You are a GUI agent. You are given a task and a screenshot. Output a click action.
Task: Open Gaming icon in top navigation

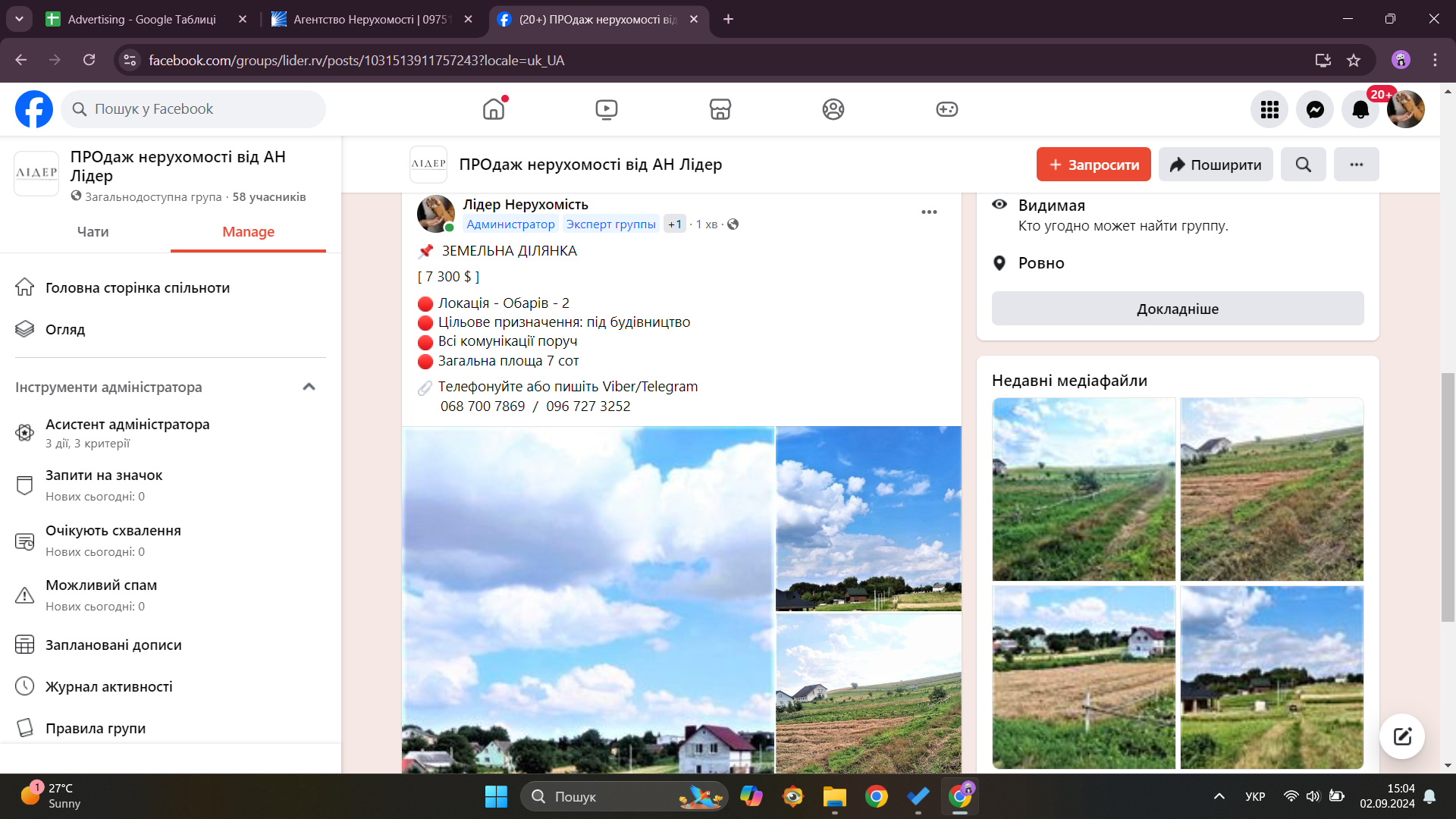point(946,109)
